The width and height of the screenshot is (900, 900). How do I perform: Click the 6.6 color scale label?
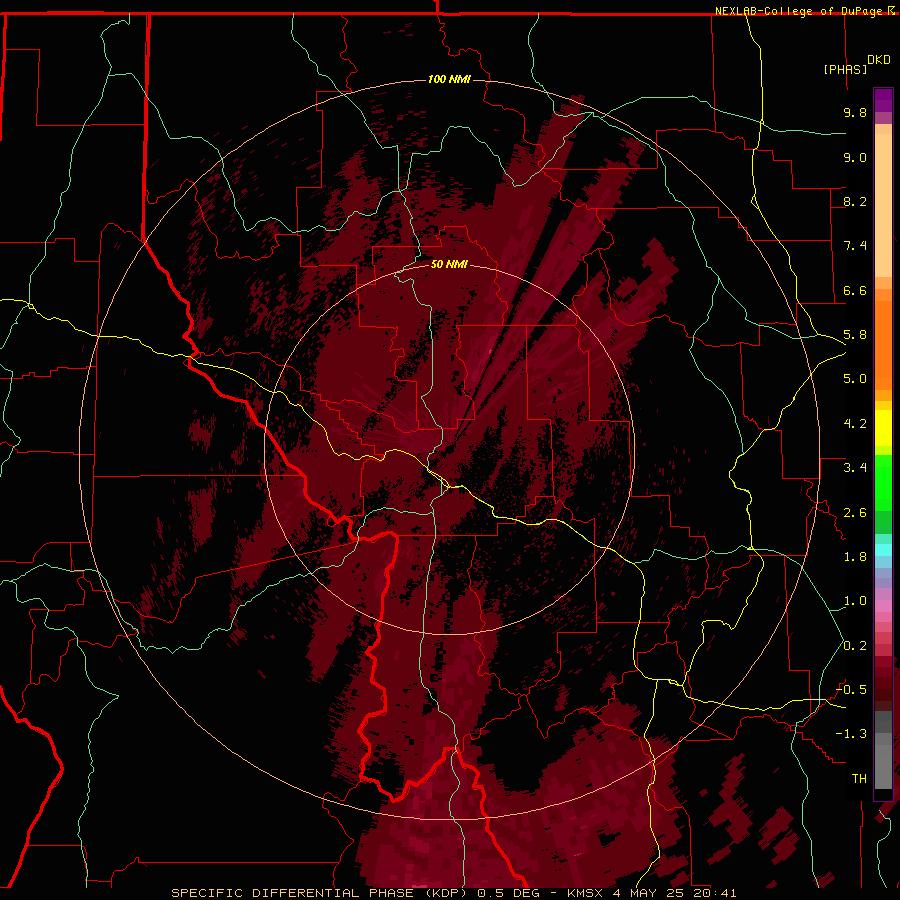coord(855,290)
